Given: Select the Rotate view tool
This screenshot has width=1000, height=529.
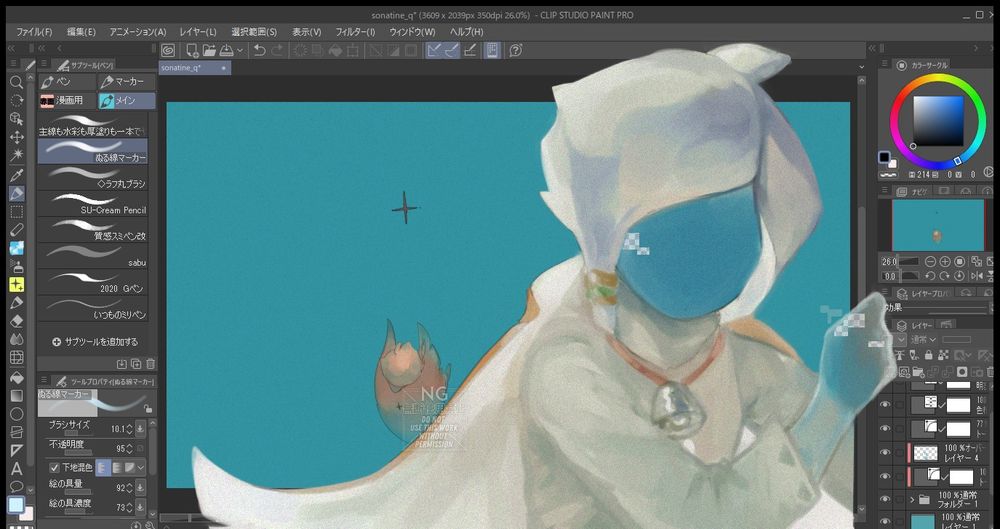Looking at the screenshot, I should (17, 100).
